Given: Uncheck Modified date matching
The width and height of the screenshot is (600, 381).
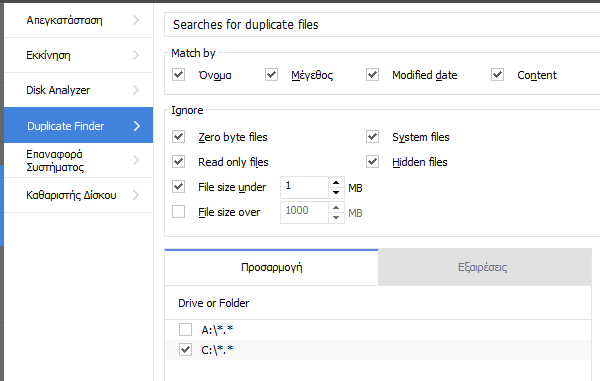Looking at the screenshot, I should click(x=373, y=75).
